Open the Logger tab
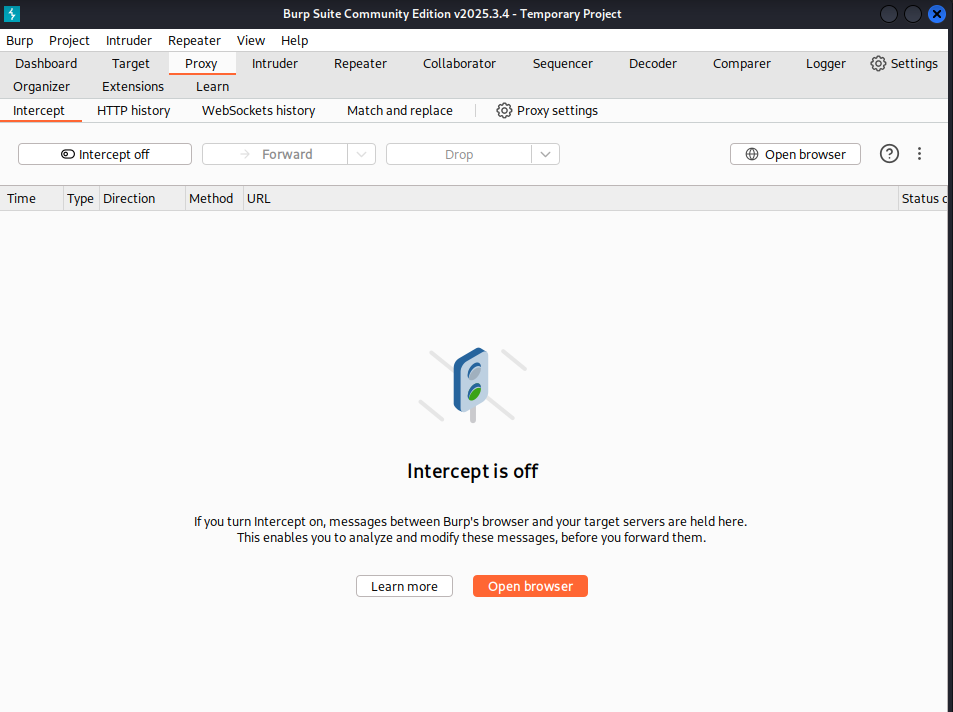The width and height of the screenshot is (953, 712). (x=826, y=64)
